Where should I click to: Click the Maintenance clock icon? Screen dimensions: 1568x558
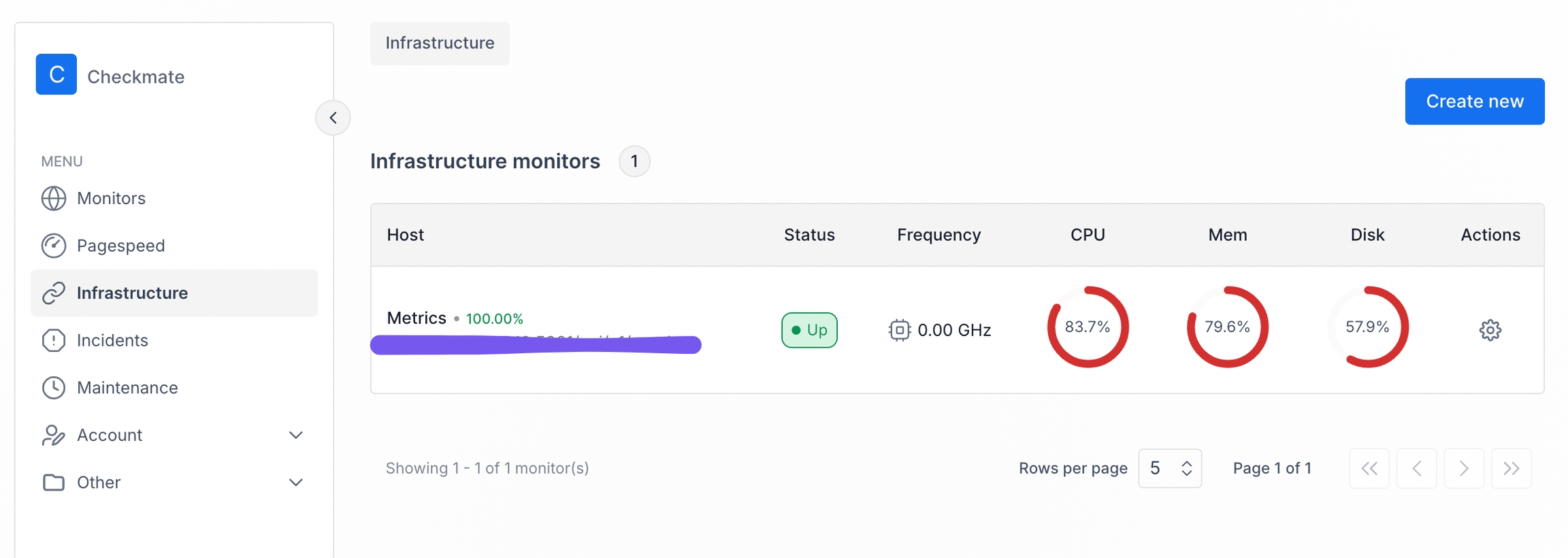click(54, 388)
